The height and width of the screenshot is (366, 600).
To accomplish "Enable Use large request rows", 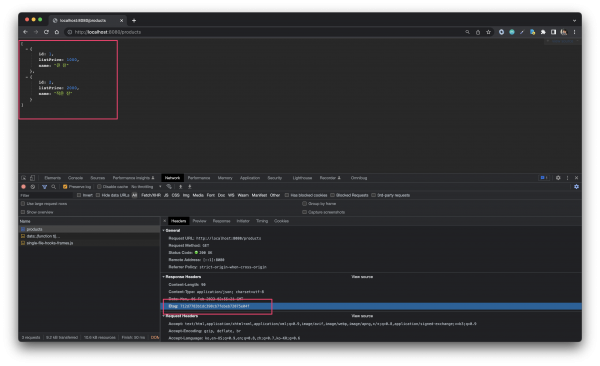I will 23,204.
